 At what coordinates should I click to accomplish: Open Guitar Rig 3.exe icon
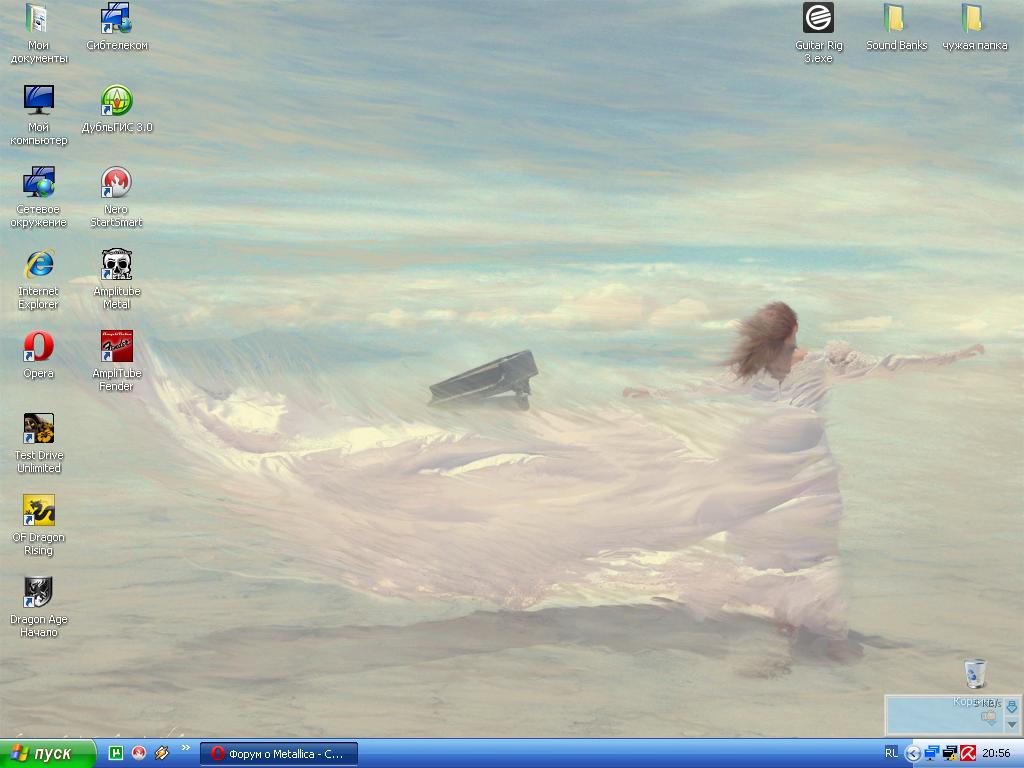pos(818,19)
